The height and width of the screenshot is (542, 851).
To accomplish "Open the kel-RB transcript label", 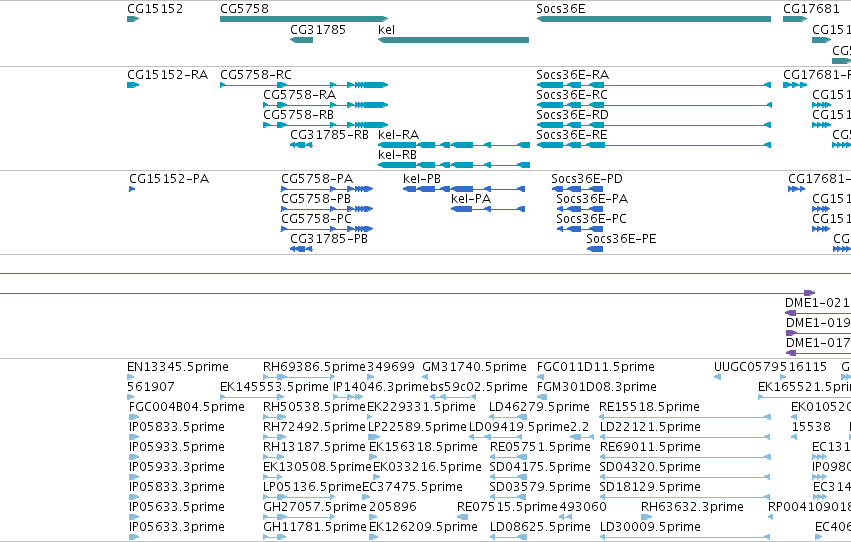I will [397, 155].
